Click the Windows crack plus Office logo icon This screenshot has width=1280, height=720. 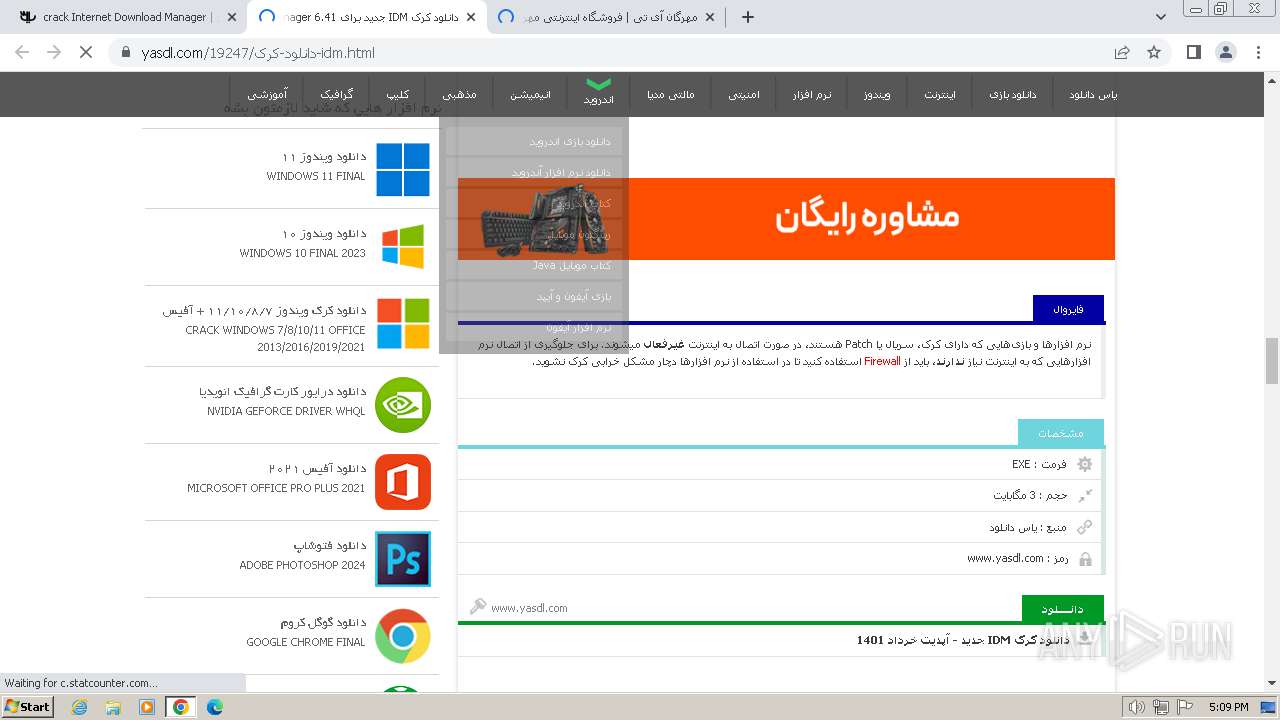pyautogui.click(x=403, y=323)
